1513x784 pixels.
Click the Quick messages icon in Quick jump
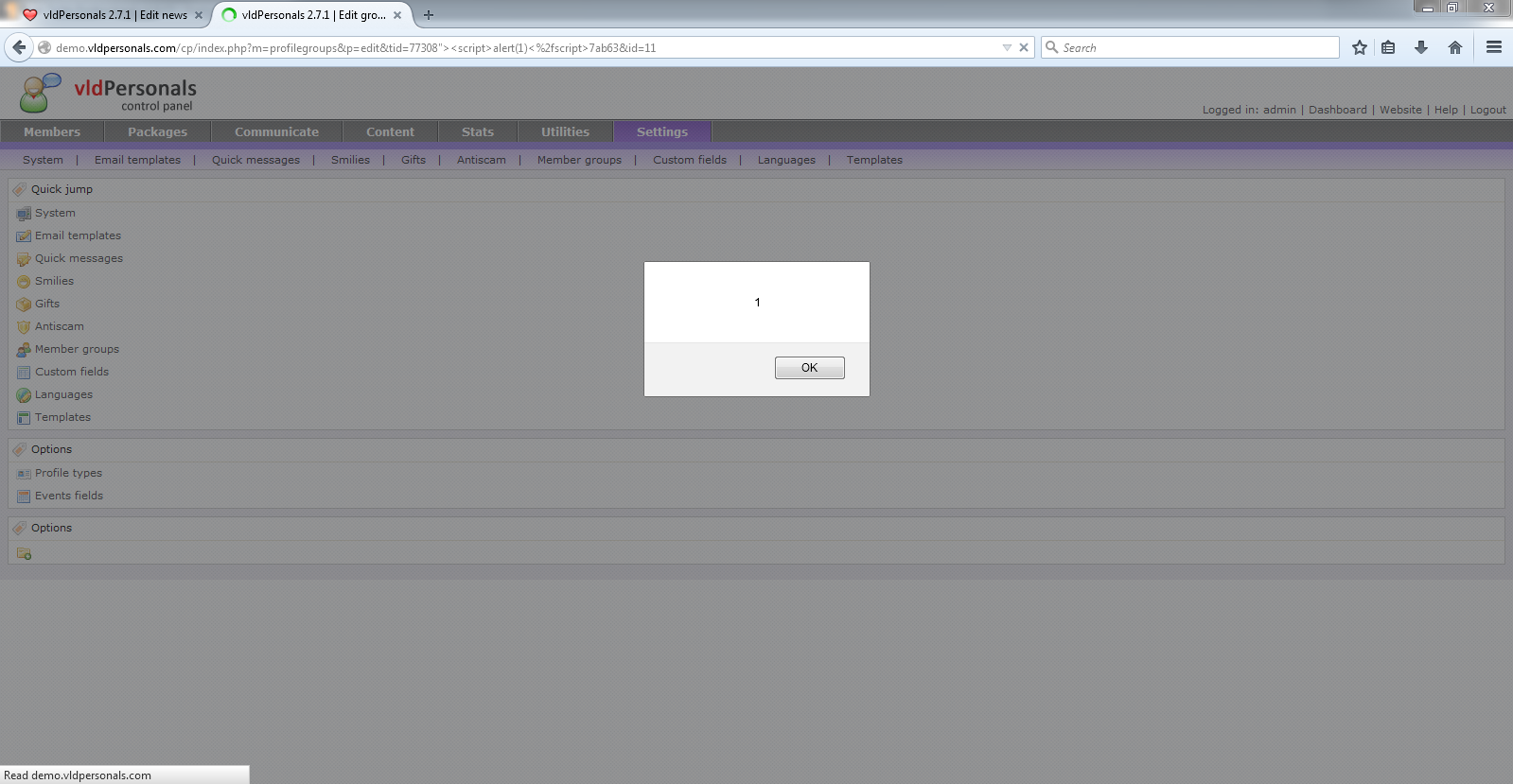click(24, 259)
